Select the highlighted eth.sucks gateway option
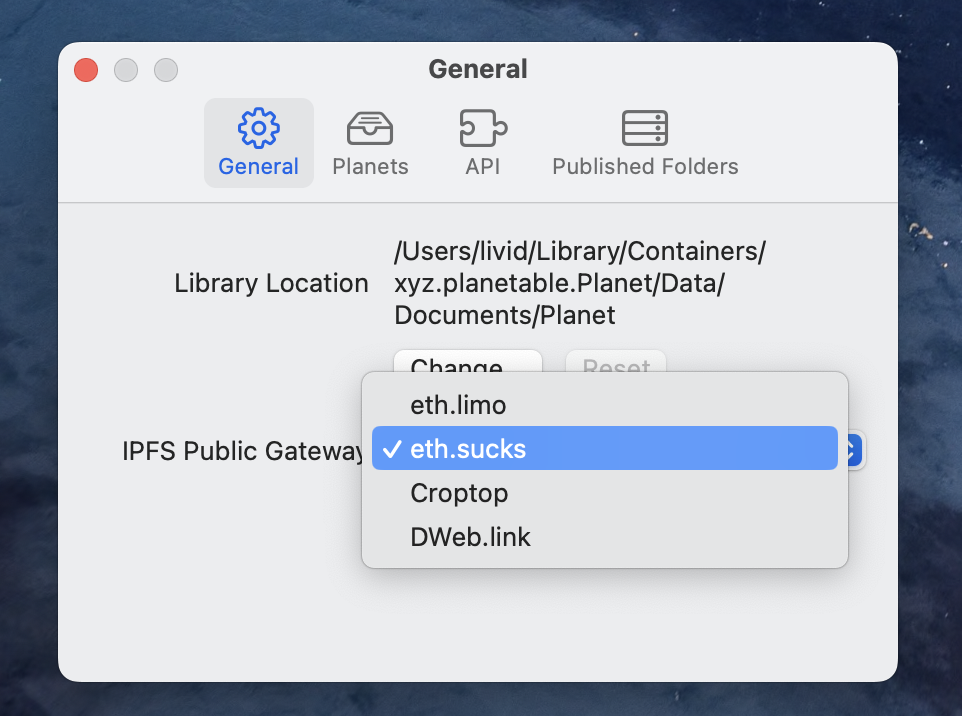962x716 pixels. coord(468,450)
